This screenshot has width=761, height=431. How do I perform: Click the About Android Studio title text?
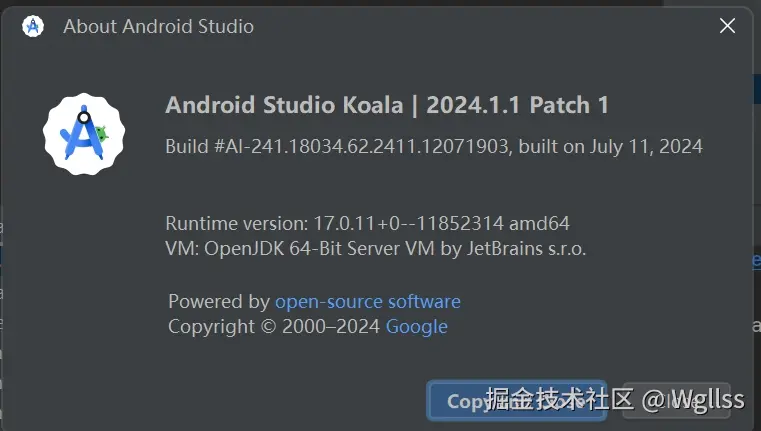158,27
